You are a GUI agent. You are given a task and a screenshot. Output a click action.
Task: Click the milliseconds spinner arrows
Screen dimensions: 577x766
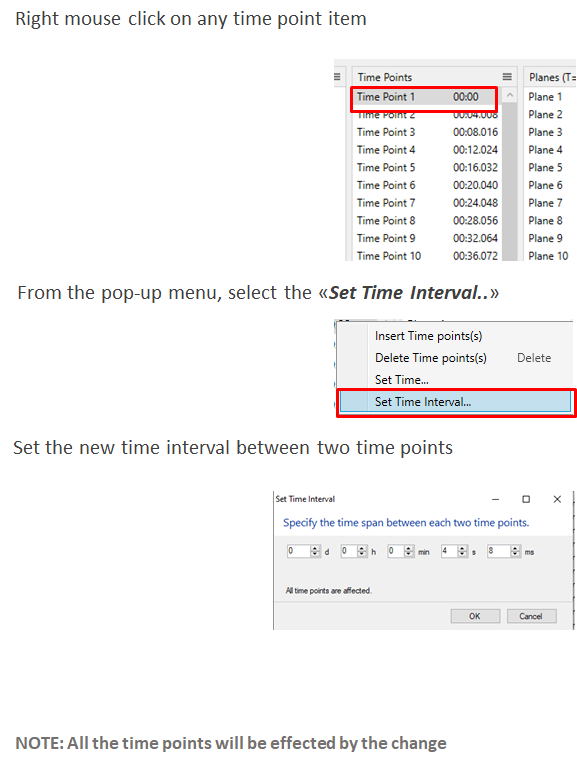(x=515, y=551)
